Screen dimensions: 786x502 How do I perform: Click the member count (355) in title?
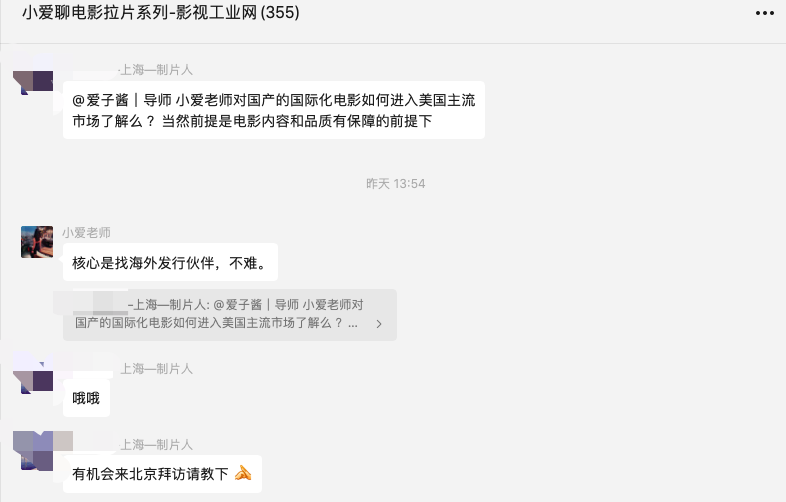[x=279, y=13]
